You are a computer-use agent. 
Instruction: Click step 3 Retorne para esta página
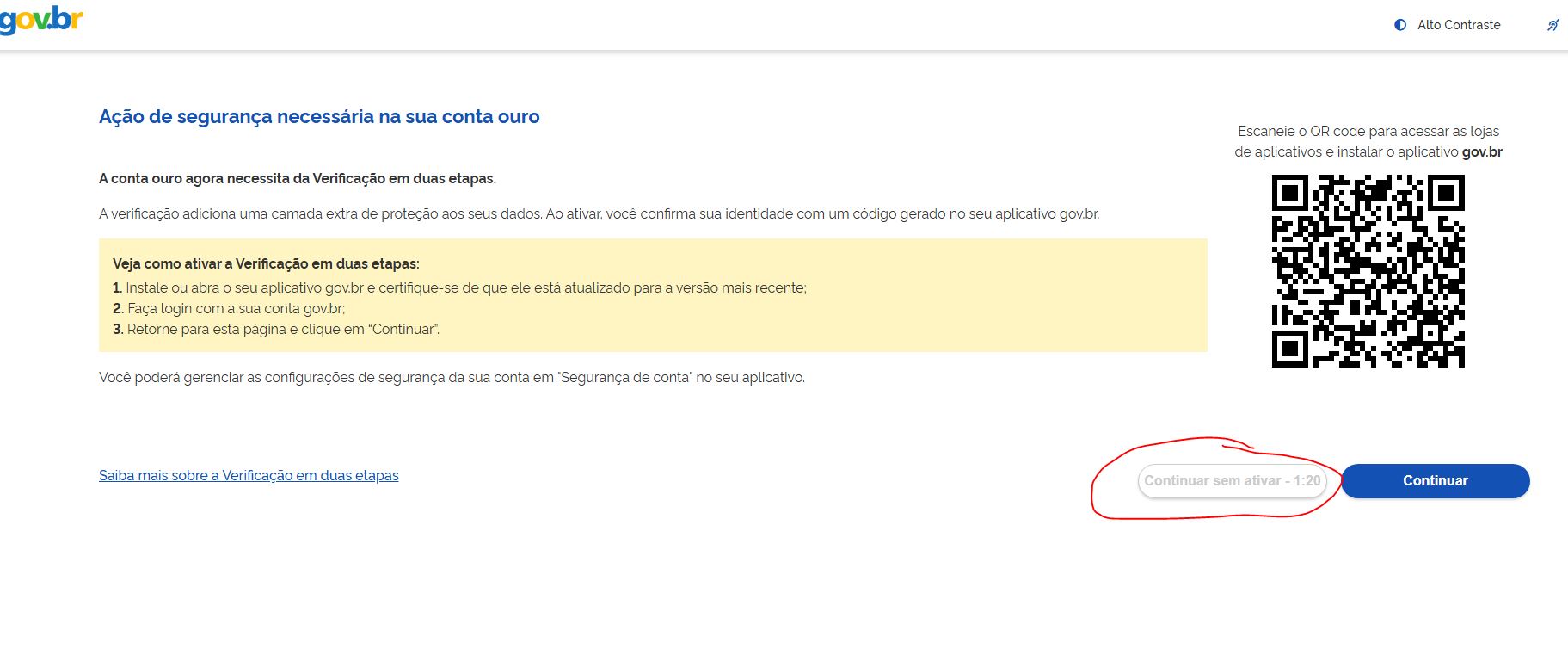point(276,329)
